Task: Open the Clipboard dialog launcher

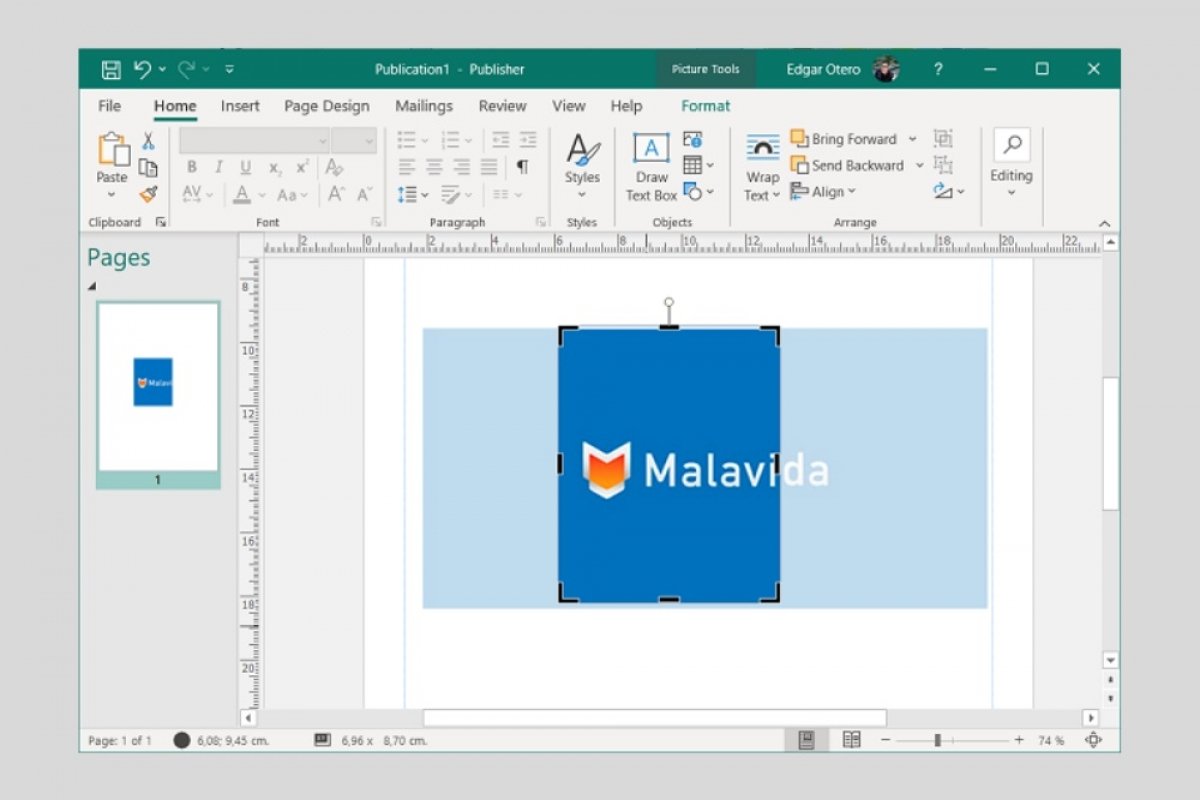Action: point(161,222)
